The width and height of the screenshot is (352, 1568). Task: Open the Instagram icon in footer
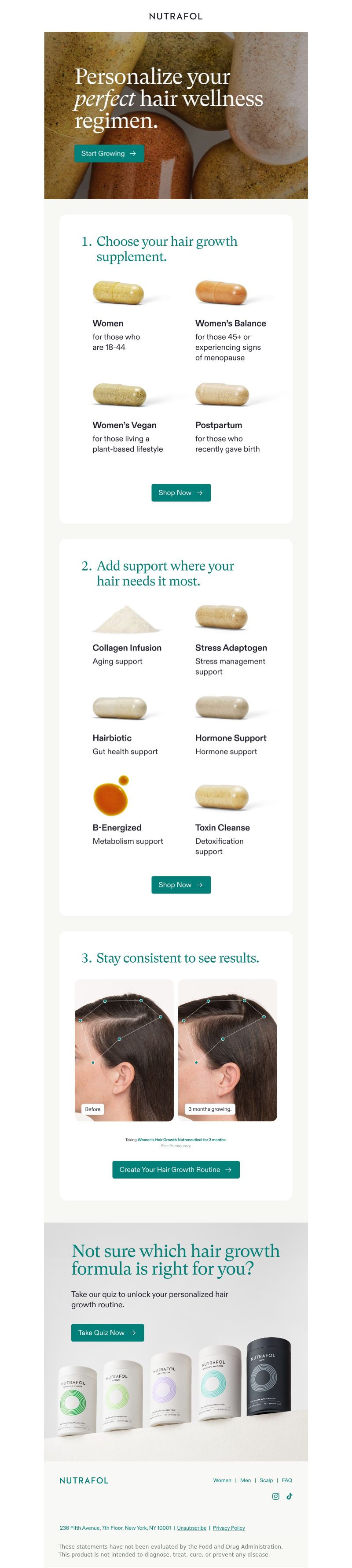coord(275,1496)
